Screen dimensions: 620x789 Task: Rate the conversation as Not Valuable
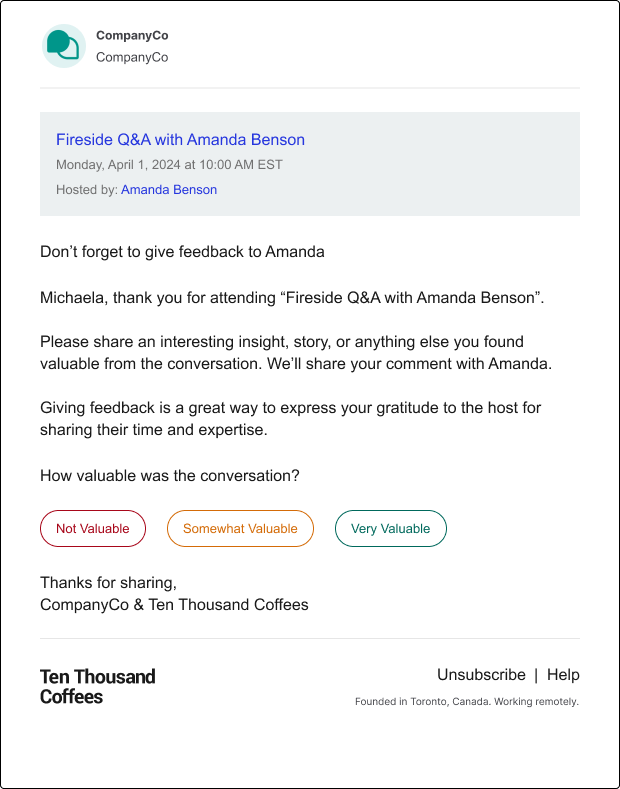93,528
